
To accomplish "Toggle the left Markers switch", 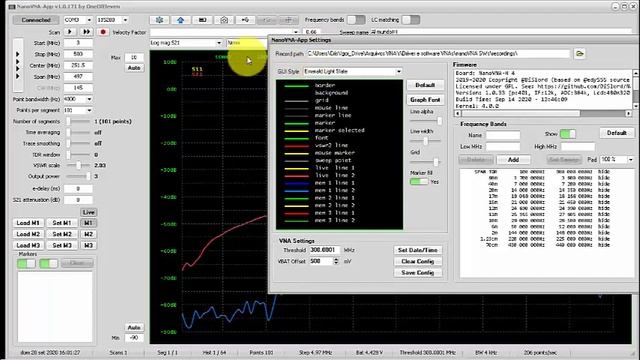I will tap(26, 264).
